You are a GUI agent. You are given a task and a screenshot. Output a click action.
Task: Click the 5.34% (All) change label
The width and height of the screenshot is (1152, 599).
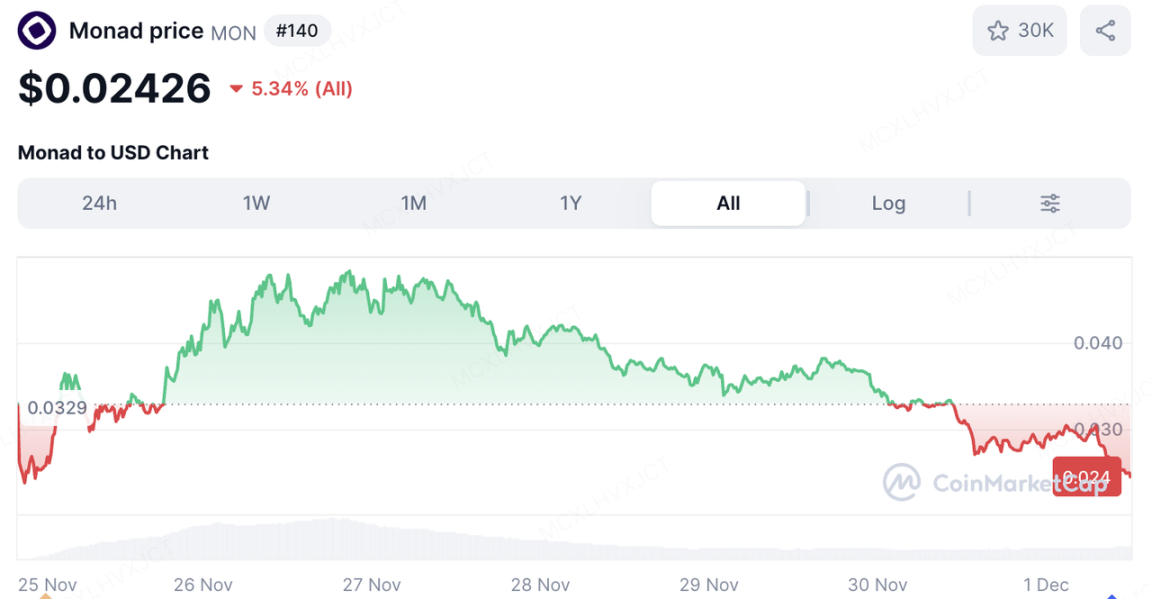pos(302,89)
